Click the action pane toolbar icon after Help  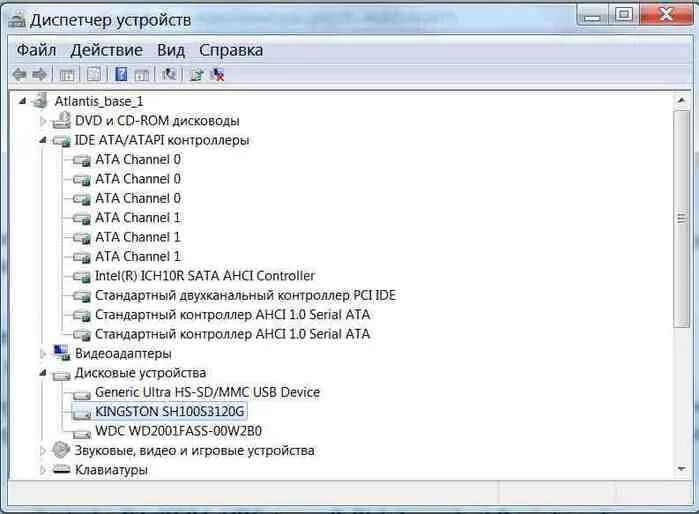[142, 75]
